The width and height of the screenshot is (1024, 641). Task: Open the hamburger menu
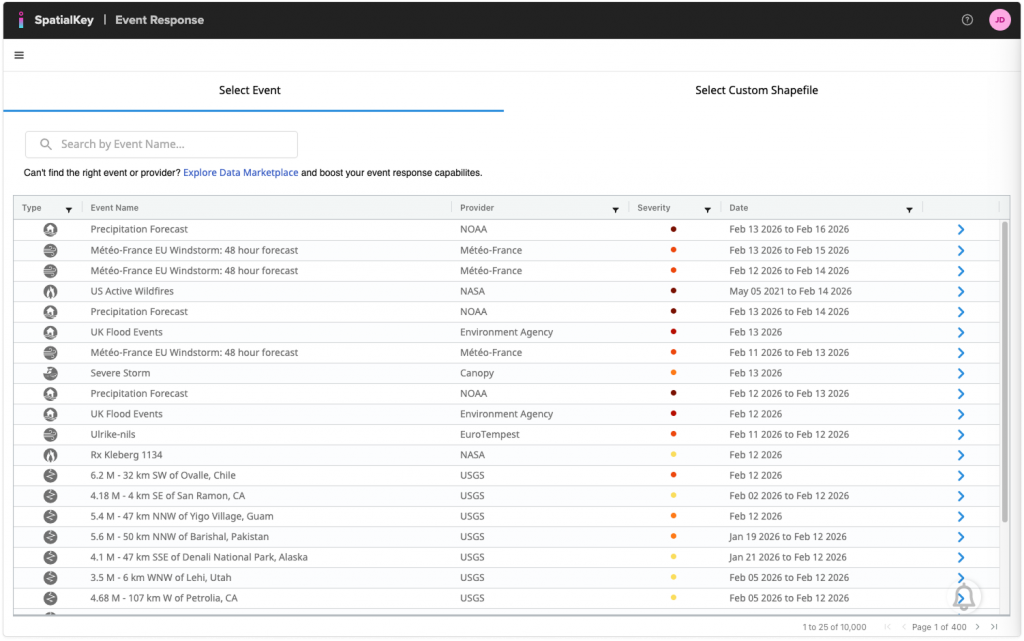coord(18,55)
